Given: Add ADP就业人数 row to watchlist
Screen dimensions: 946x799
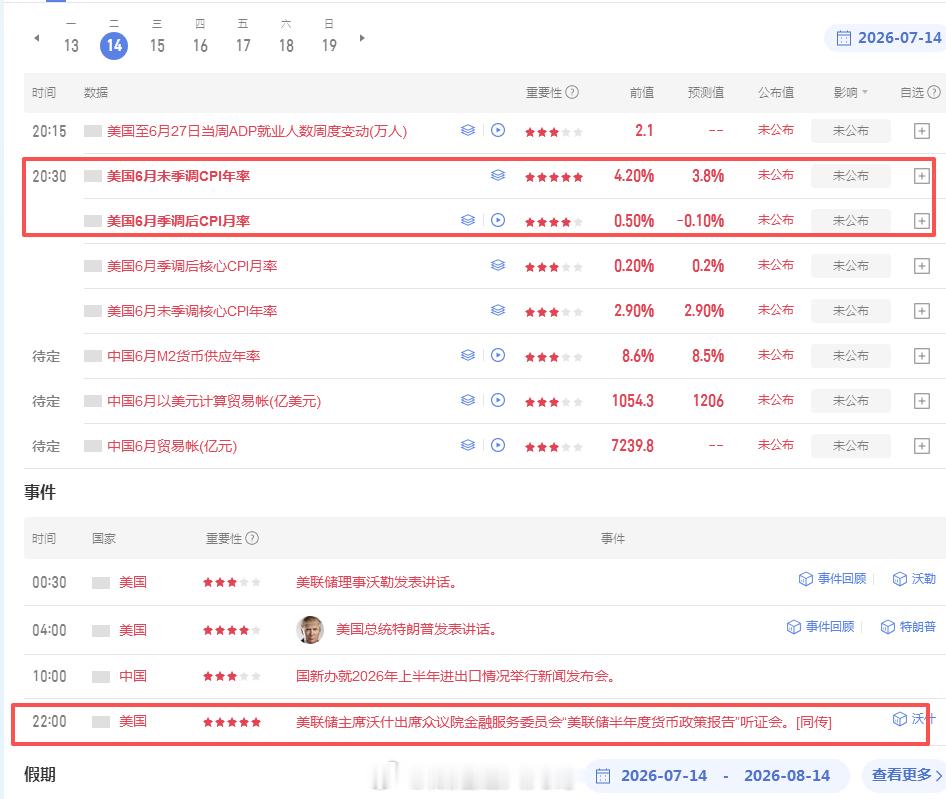Looking at the screenshot, I should tap(922, 131).
